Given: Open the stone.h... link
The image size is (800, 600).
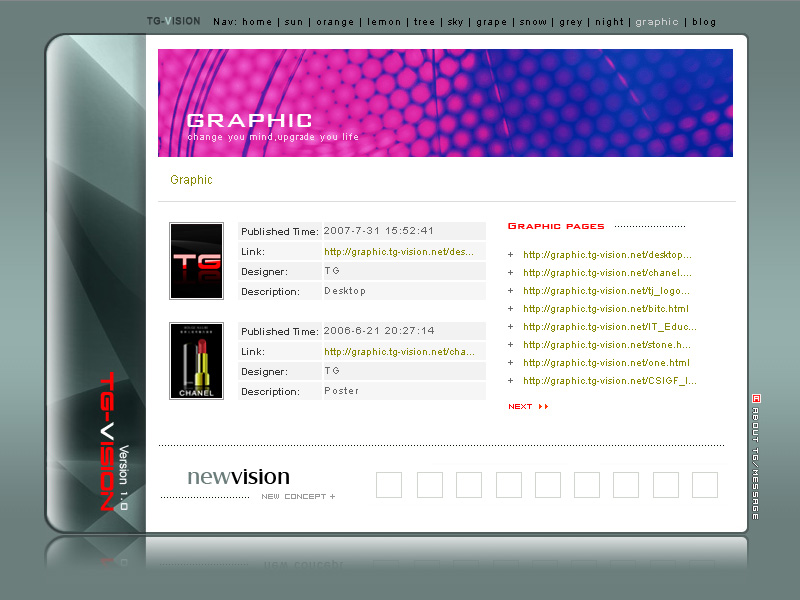Looking at the screenshot, I should click(x=607, y=345).
